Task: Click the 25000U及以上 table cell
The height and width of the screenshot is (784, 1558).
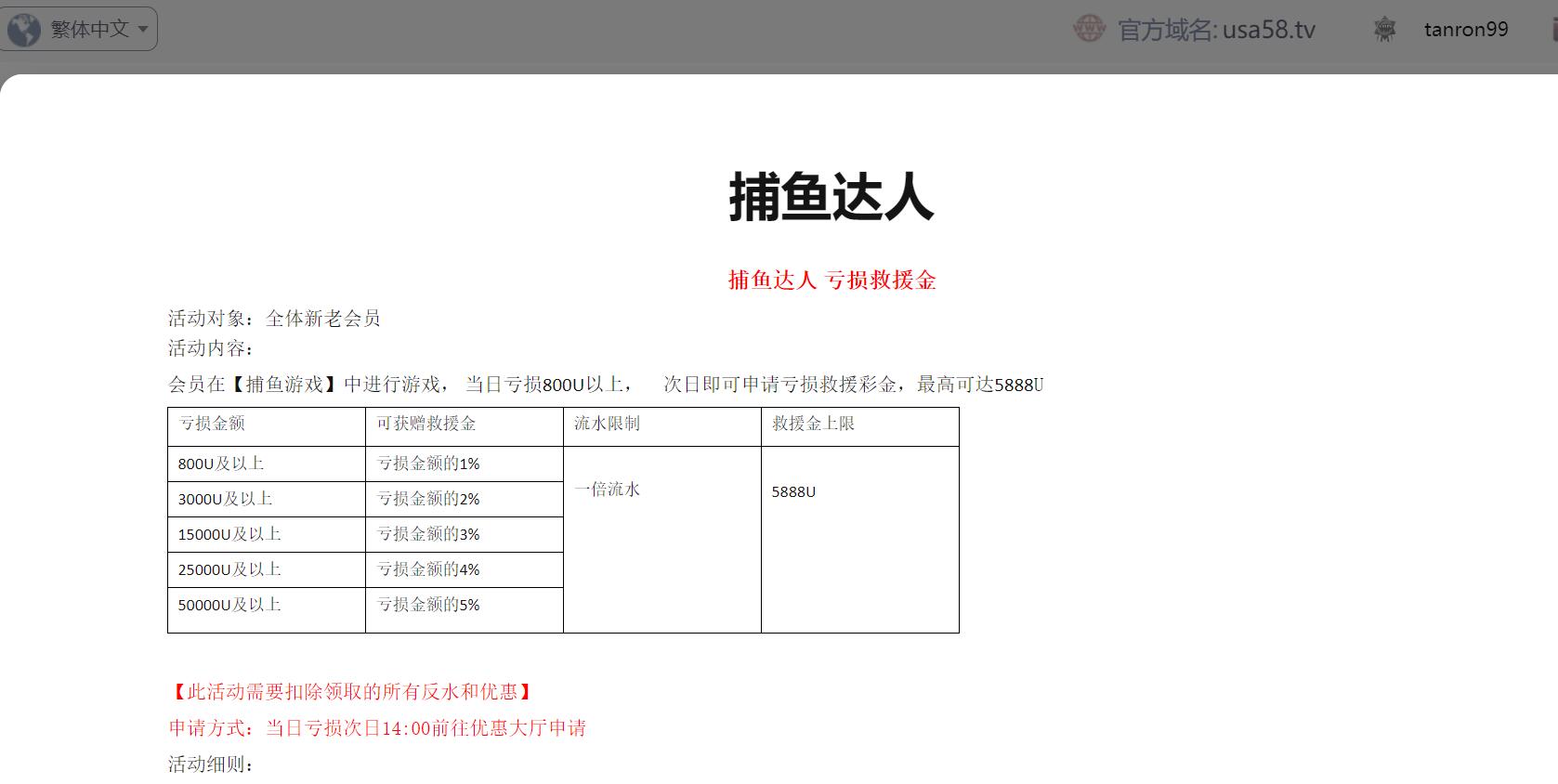Action: click(267, 569)
